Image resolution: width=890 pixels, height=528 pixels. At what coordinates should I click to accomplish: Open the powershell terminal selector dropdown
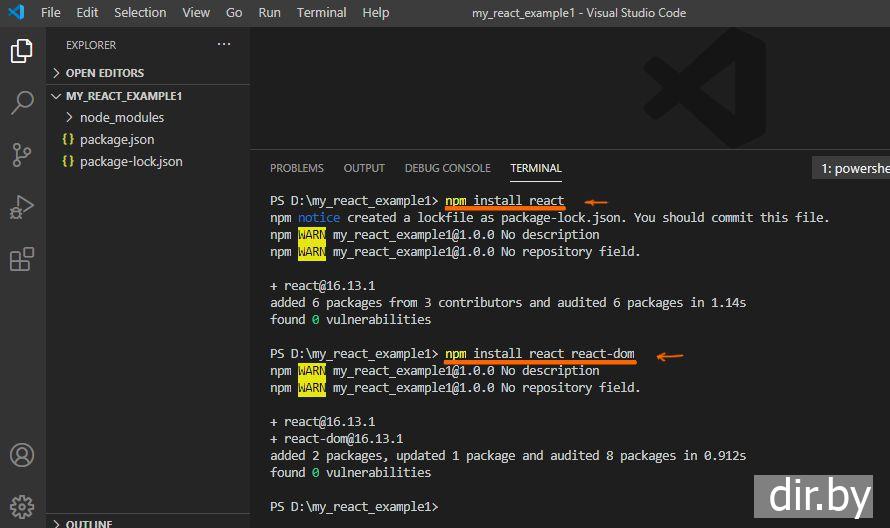click(x=852, y=169)
